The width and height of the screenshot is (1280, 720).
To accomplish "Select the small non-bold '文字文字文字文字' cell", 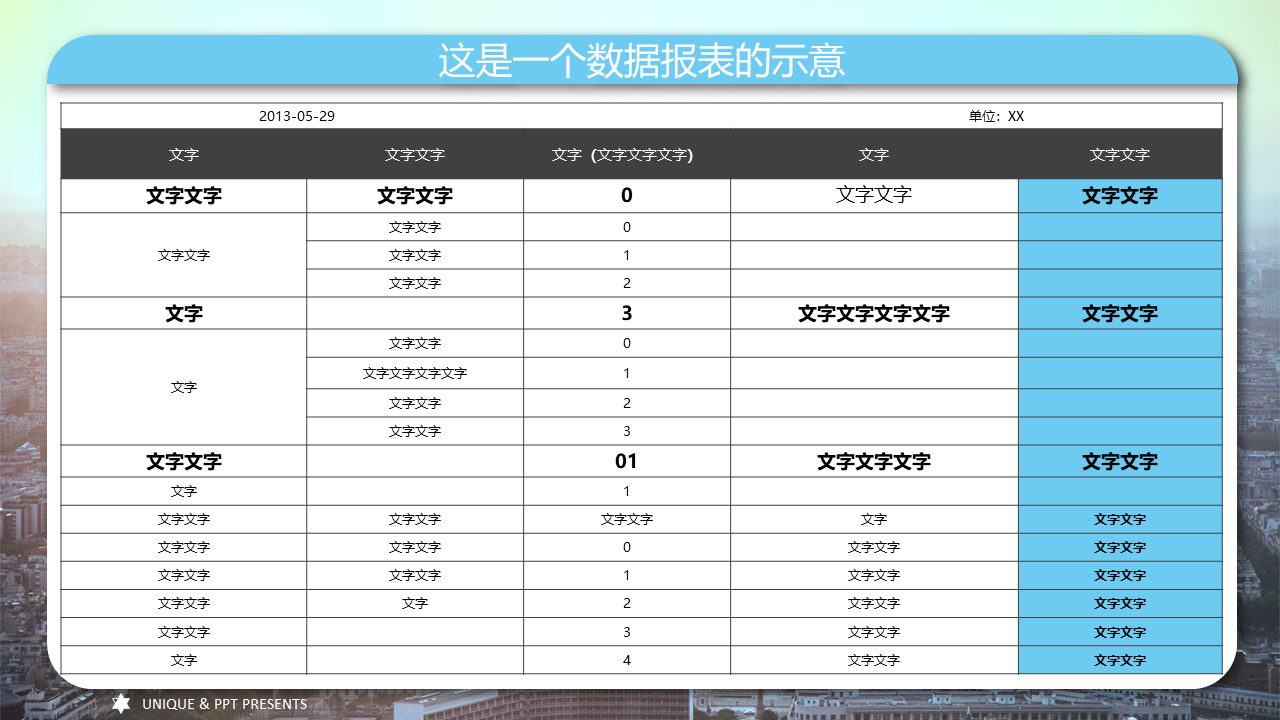I will click(x=415, y=374).
